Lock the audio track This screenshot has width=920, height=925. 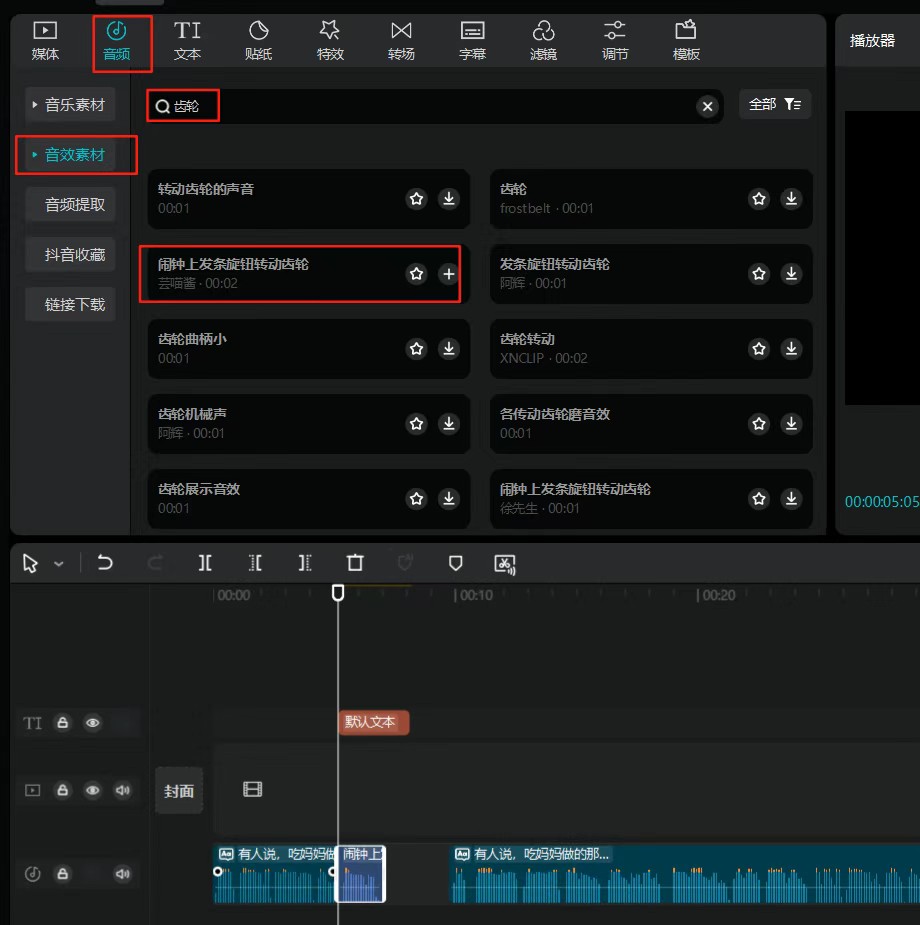click(63, 874)
